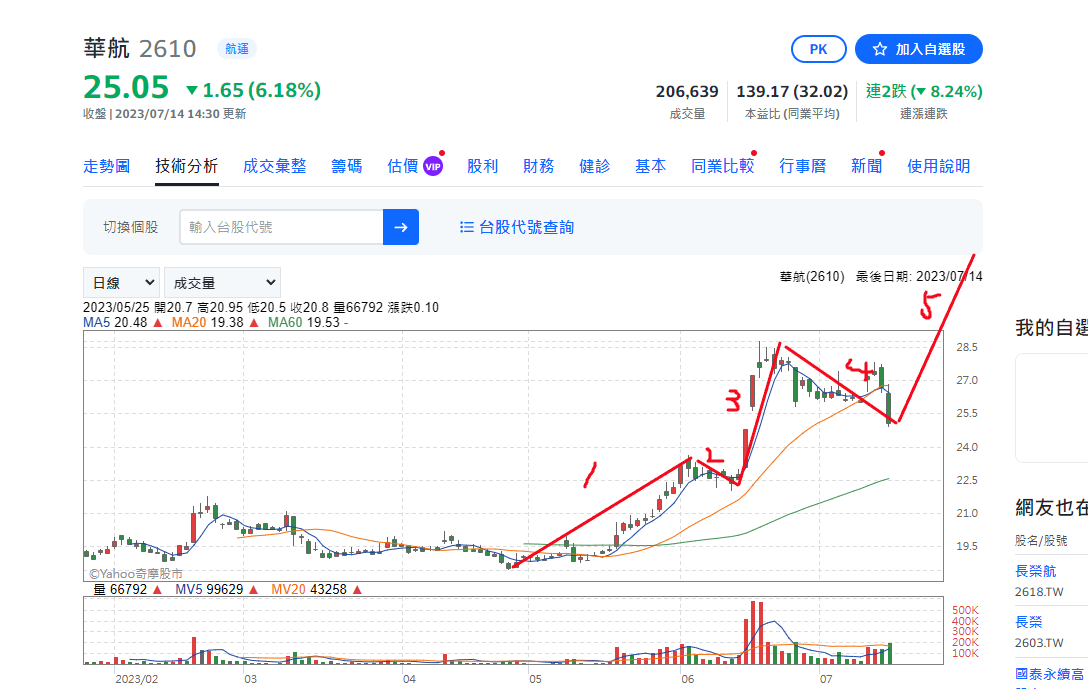The height and width of the screenshot is (689, 1088).
Task: Switch to 同業比較 tab
Action: (722, 167)
